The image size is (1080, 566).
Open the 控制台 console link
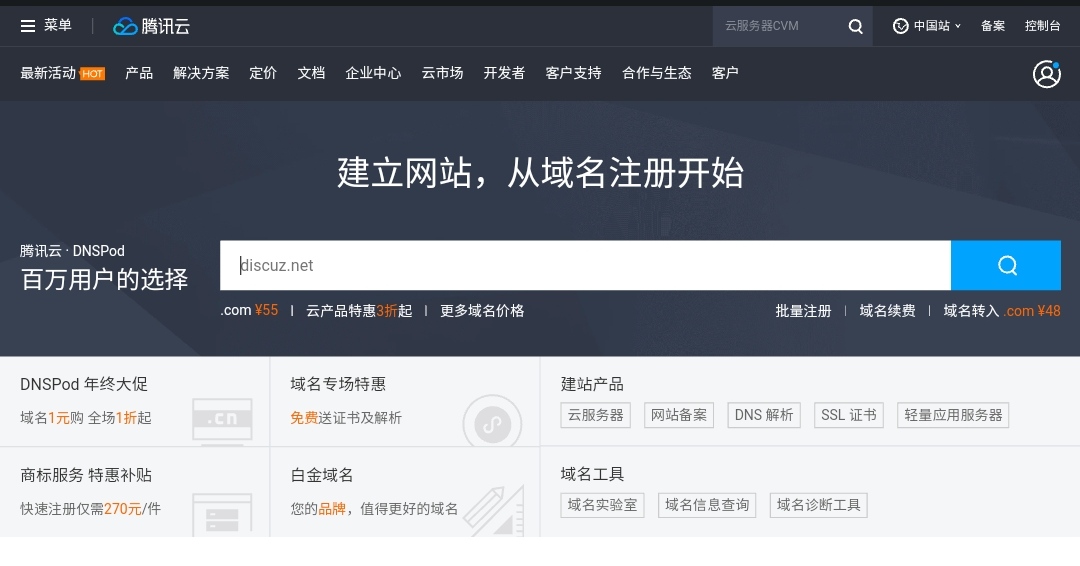(1042, 26)
